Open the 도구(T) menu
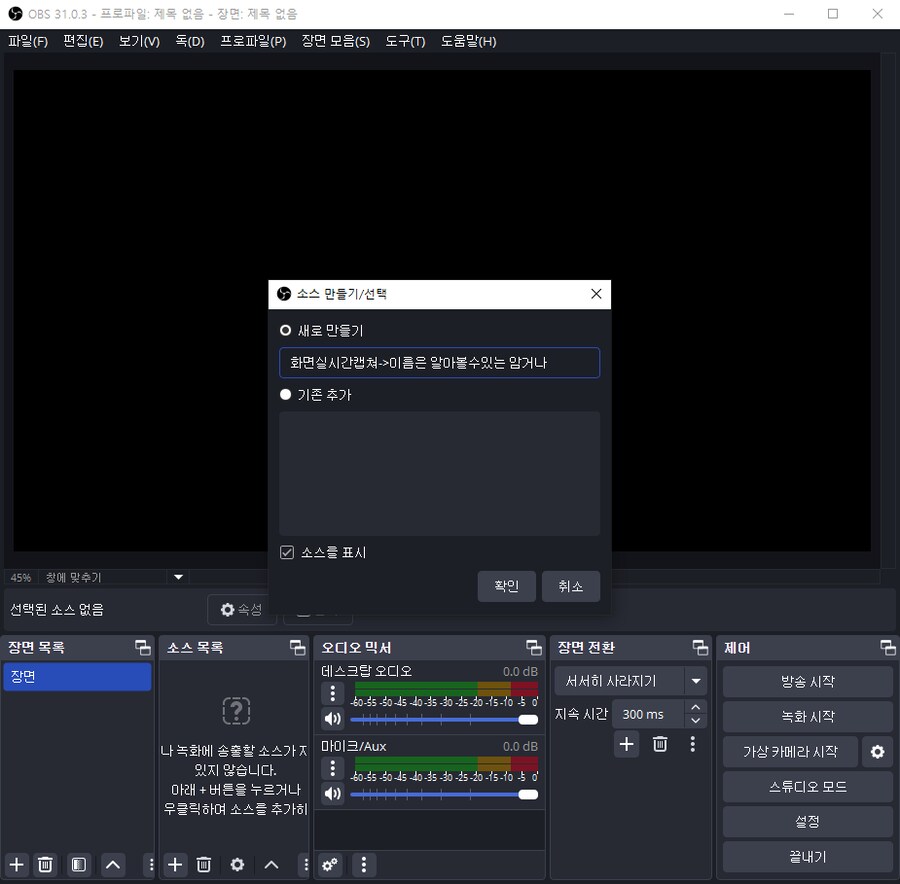Viewport: 900px width, 884px height. click(x=405, y=41)
